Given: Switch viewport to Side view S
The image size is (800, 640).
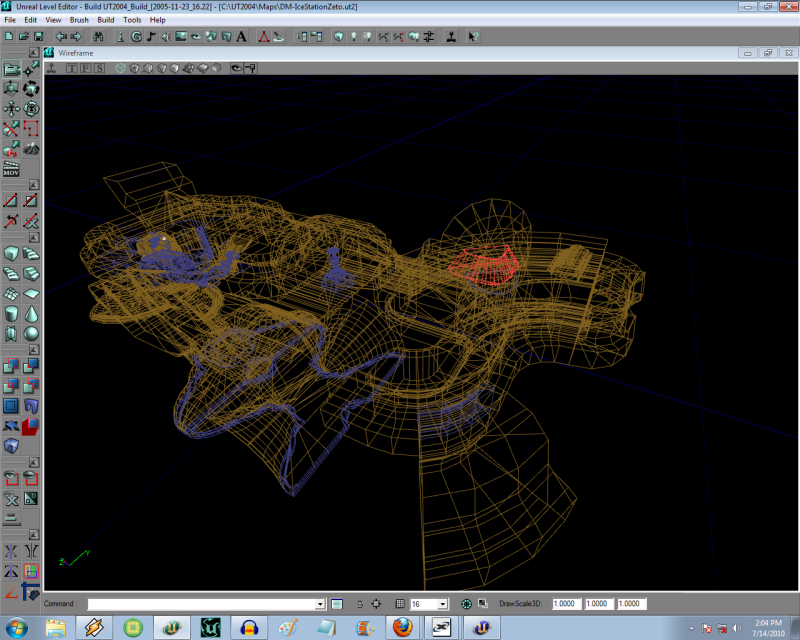Looking at the screenshot, I should pos(99,68).
